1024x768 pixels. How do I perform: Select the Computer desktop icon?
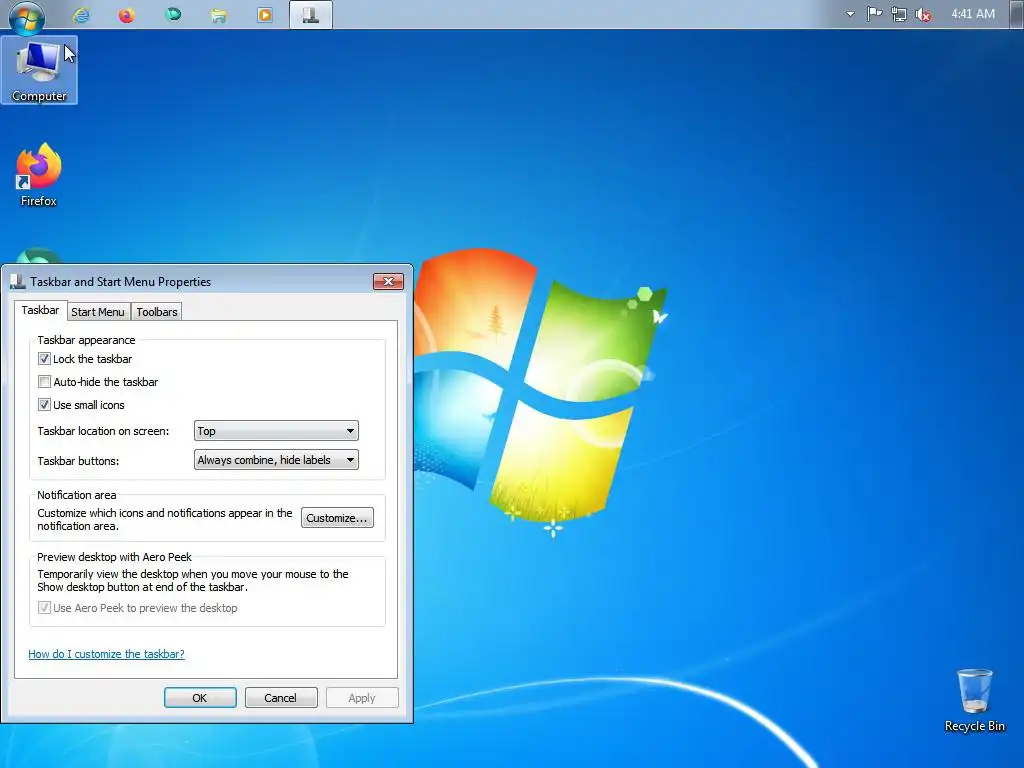pos(40,71)
